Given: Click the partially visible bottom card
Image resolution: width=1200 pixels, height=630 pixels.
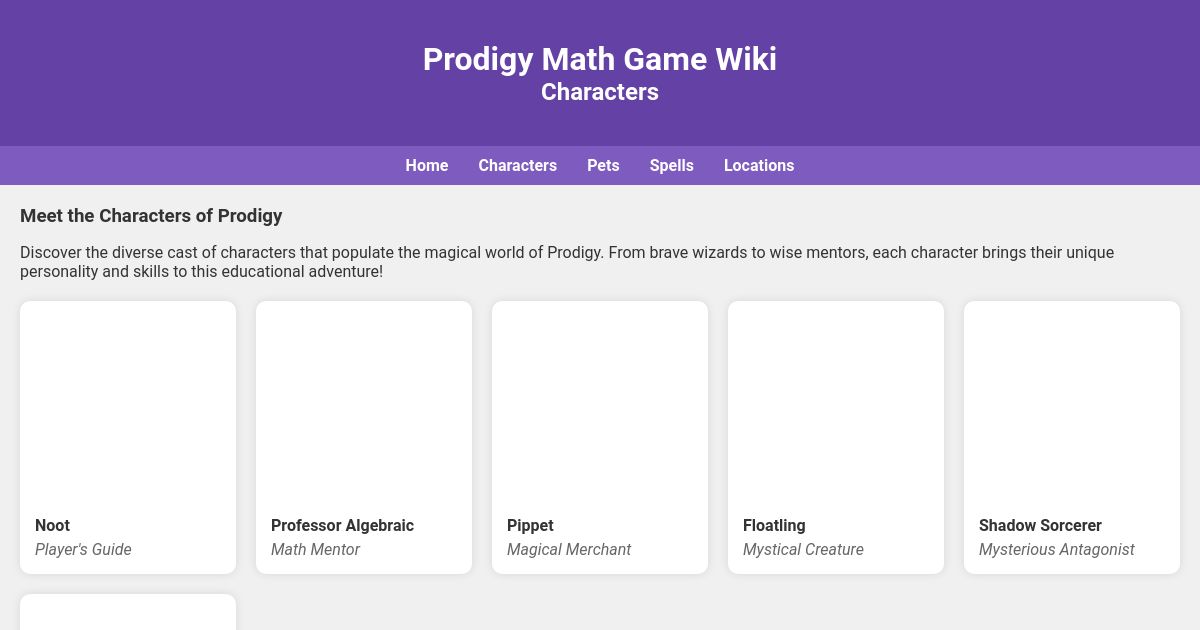Looking at the screenshot, I should point(128,612).
